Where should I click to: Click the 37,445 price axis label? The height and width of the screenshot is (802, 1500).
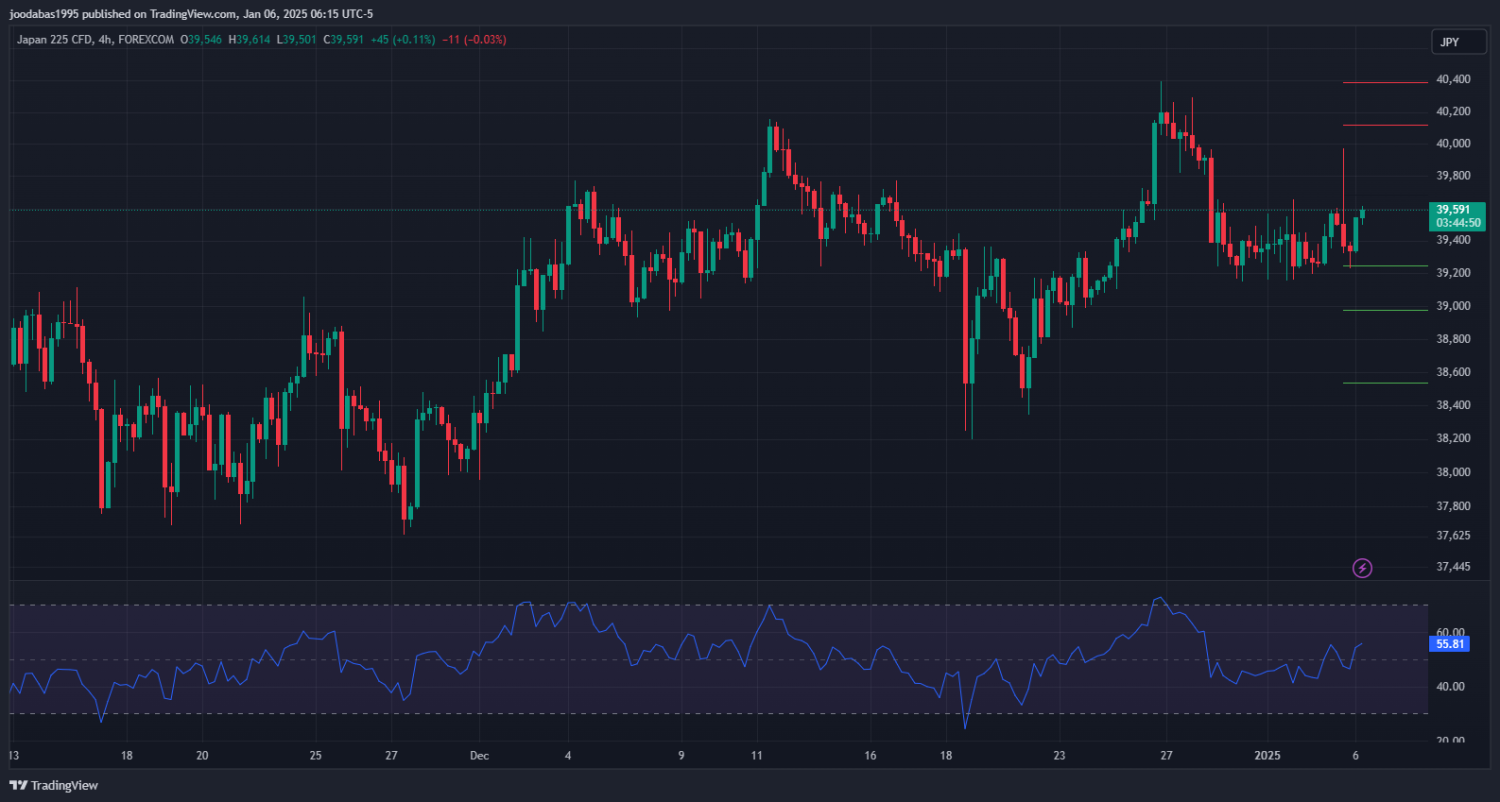tap(1453, 567)
